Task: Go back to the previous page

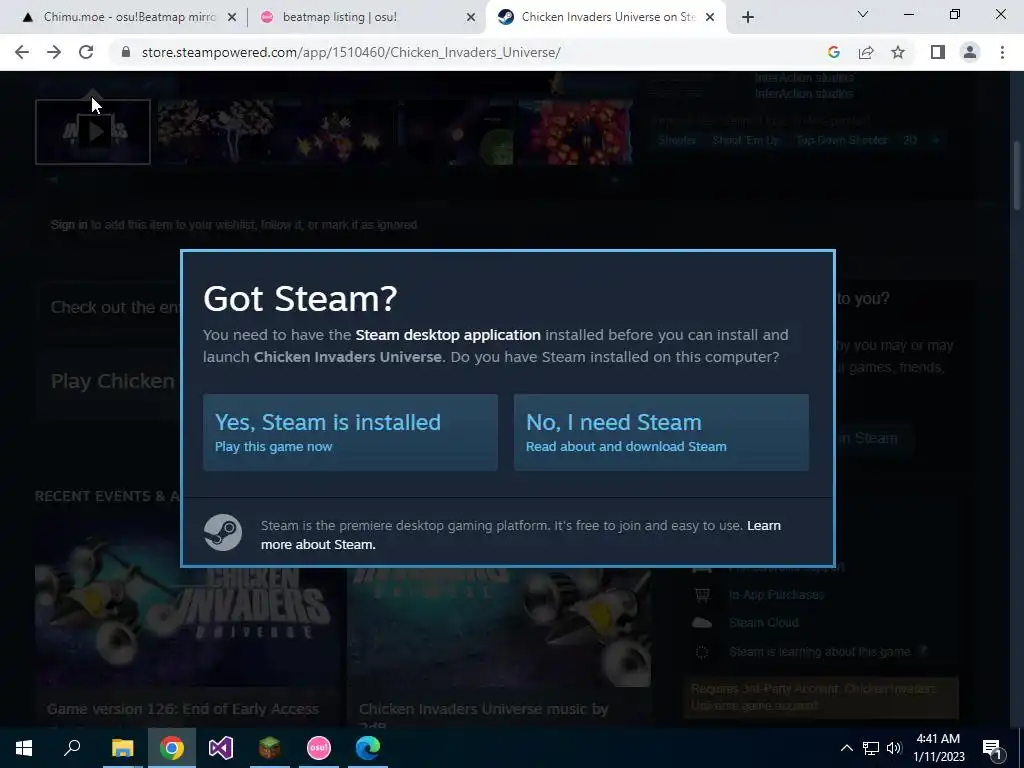Action: coord(22,52)
